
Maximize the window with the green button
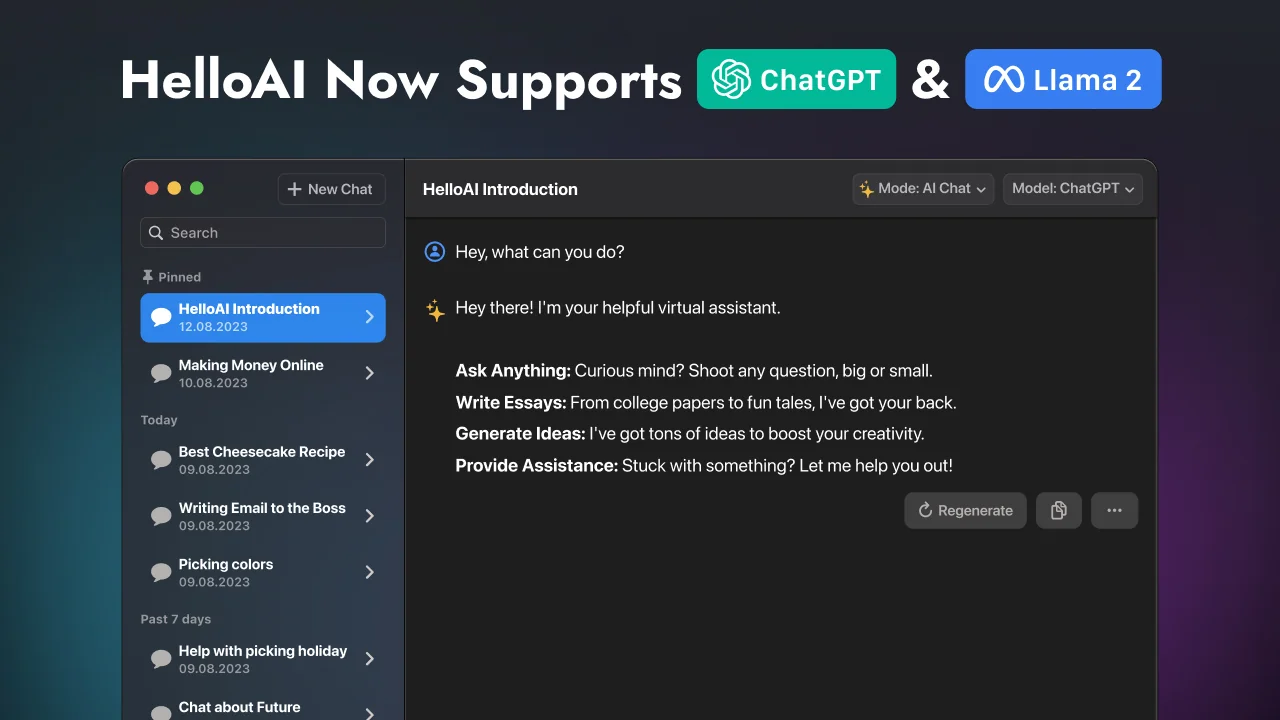tap(197, 188)
